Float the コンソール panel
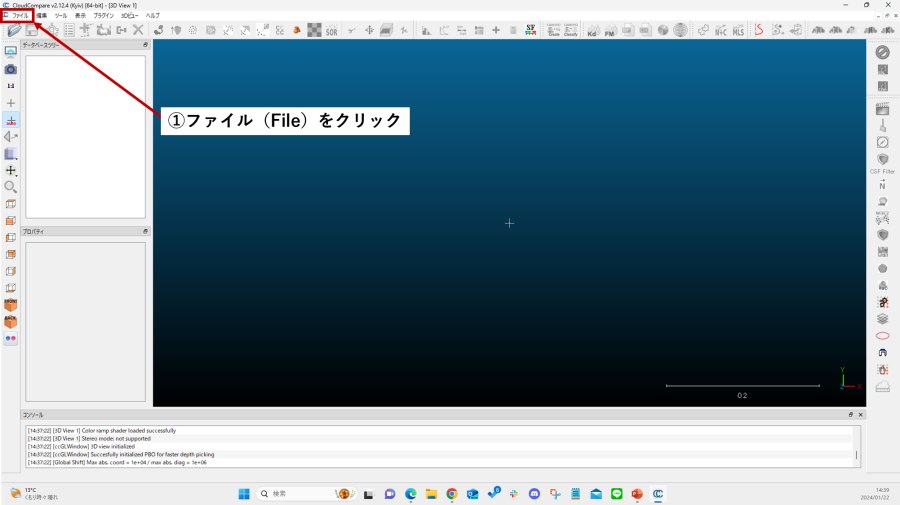 coord(851,414)
